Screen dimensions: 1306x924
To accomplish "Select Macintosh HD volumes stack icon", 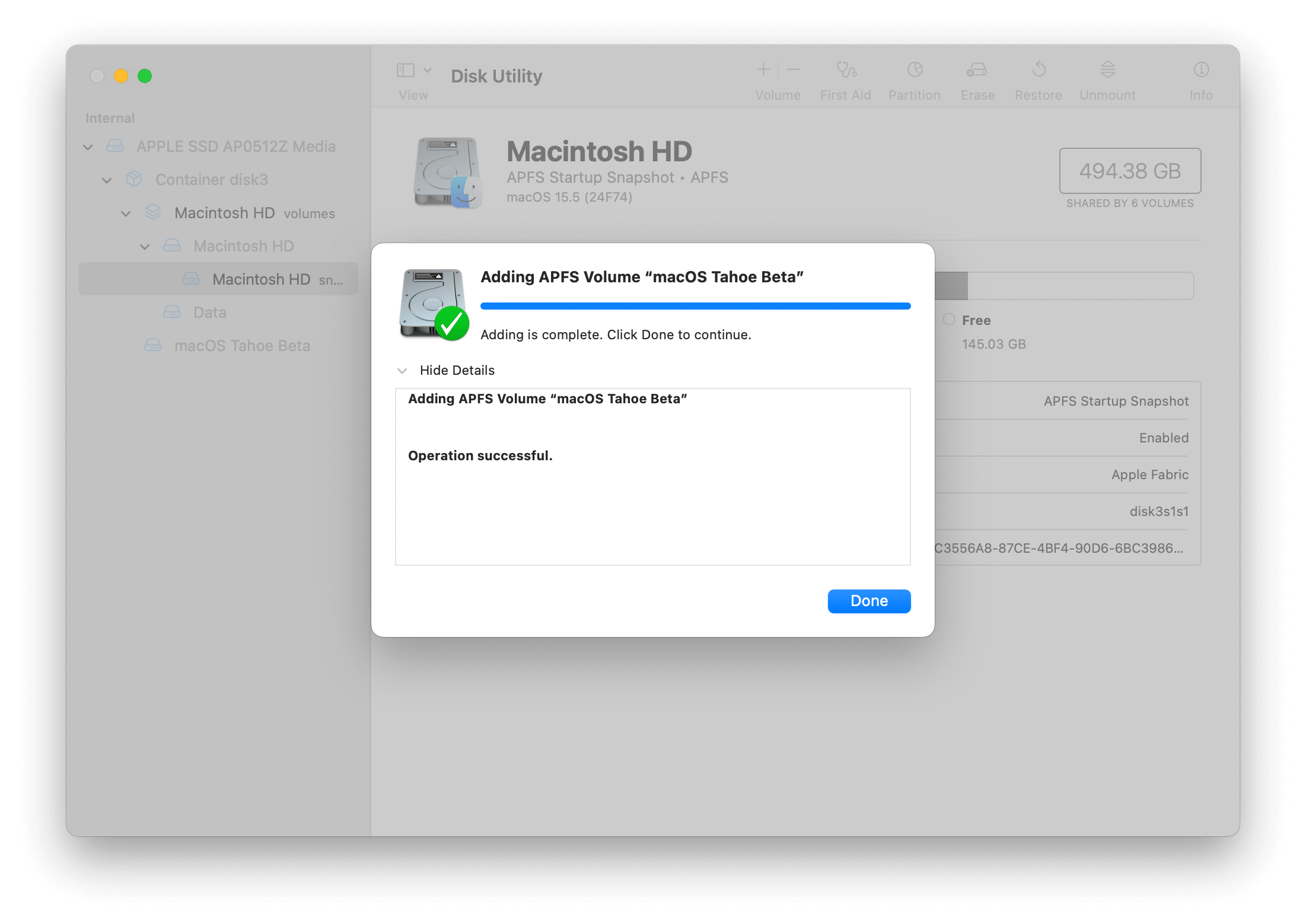I will click(153, 212).
